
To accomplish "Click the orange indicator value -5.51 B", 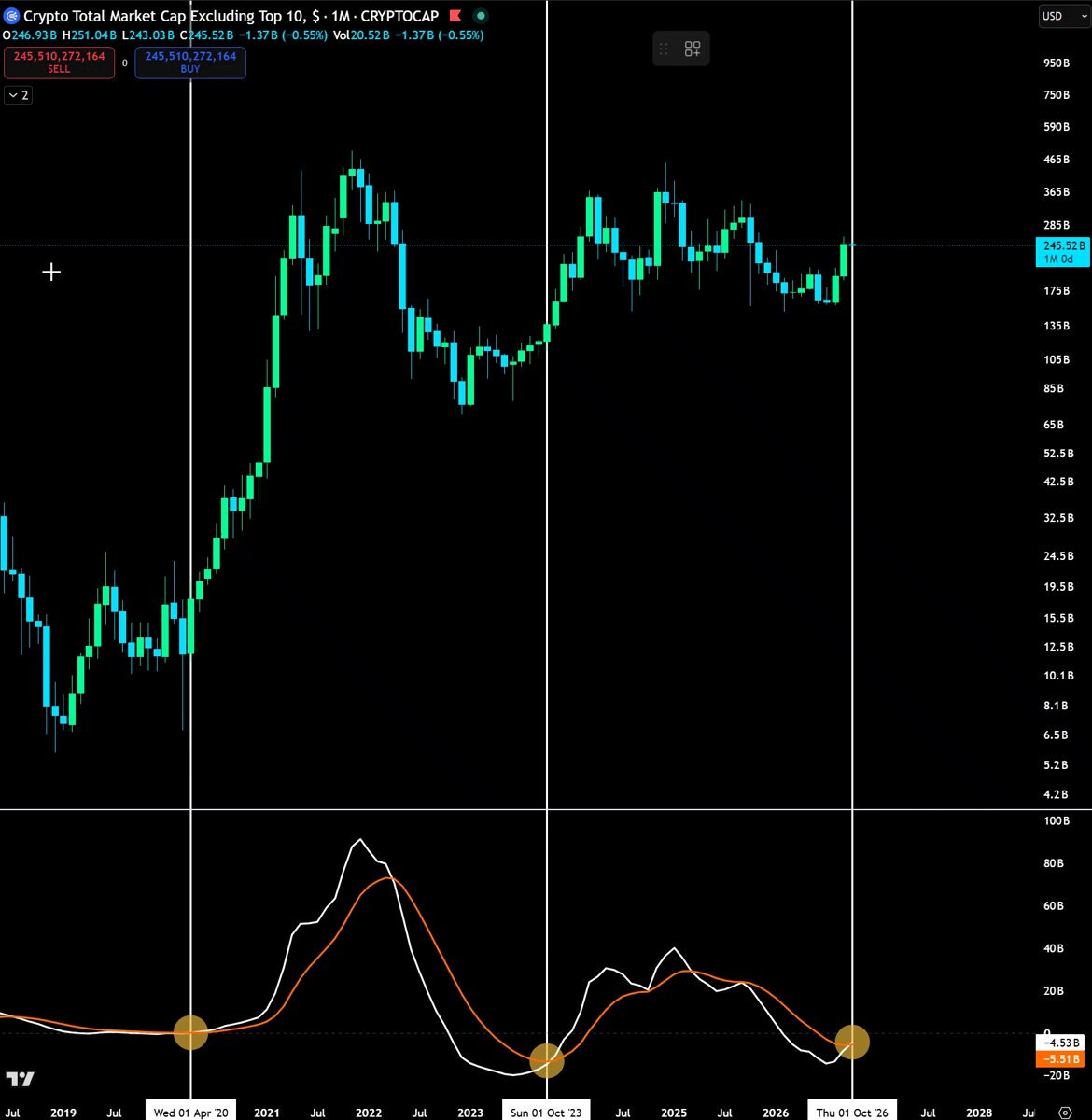I will [1062, 1059].
